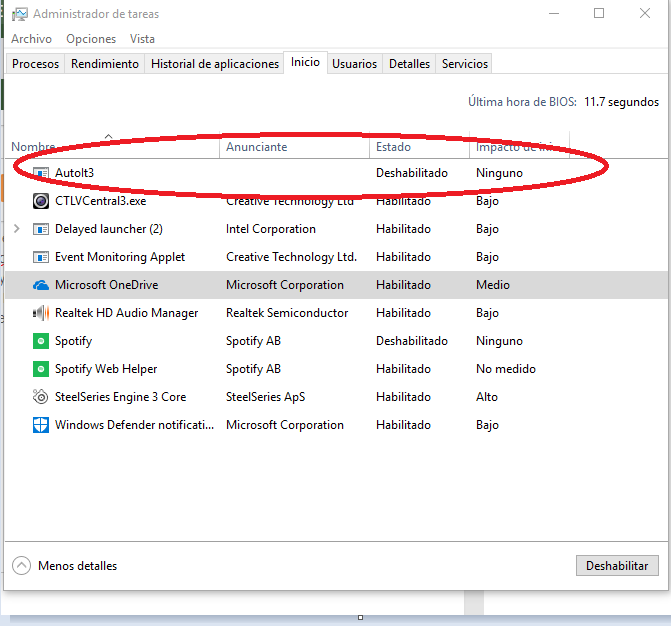Viewport: 671px width, 626px height.
Task: Click Medio impact on OneDrive row
Action: tap(493, 285)
